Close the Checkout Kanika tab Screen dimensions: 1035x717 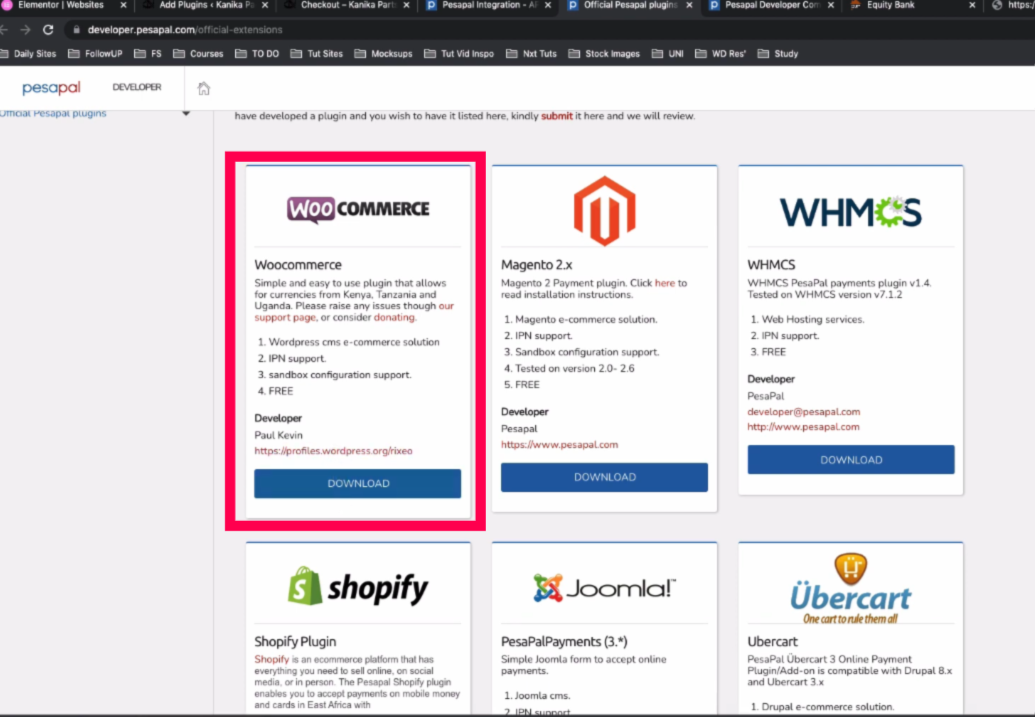[406, 5]
